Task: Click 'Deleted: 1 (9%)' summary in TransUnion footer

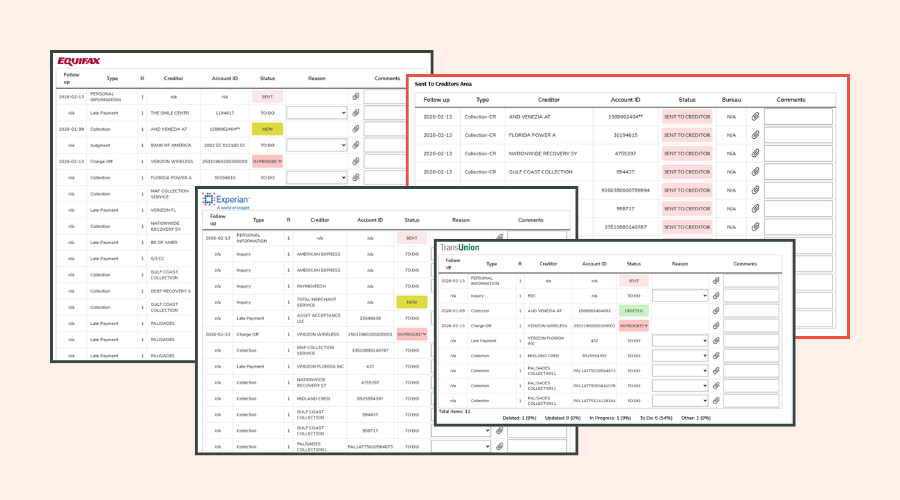Action: (x=519, y=418)
